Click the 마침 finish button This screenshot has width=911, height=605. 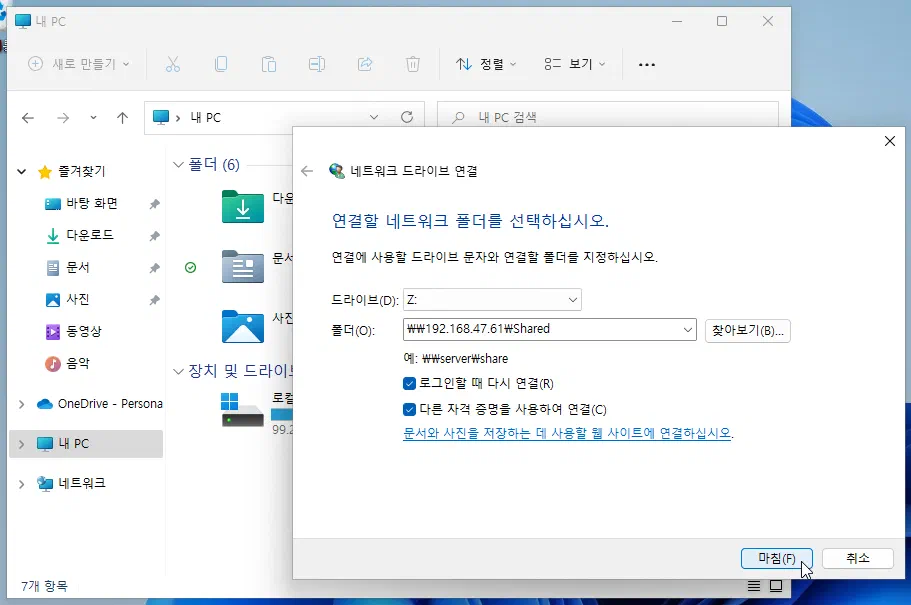[x=776, y=558]
